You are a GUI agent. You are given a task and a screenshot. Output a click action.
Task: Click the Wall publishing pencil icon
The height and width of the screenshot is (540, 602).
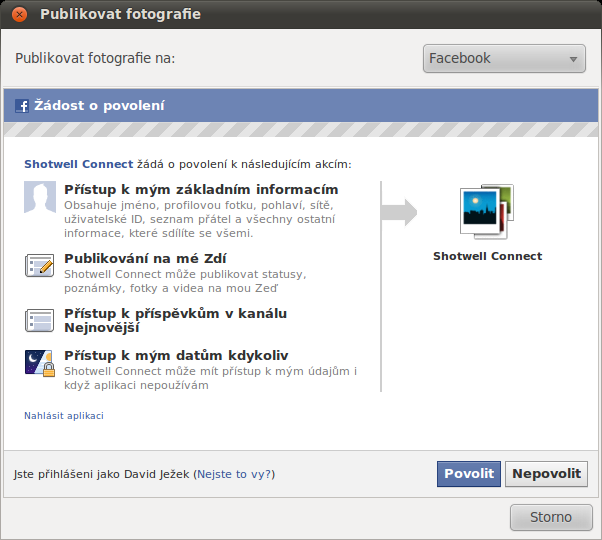[40, 265]
